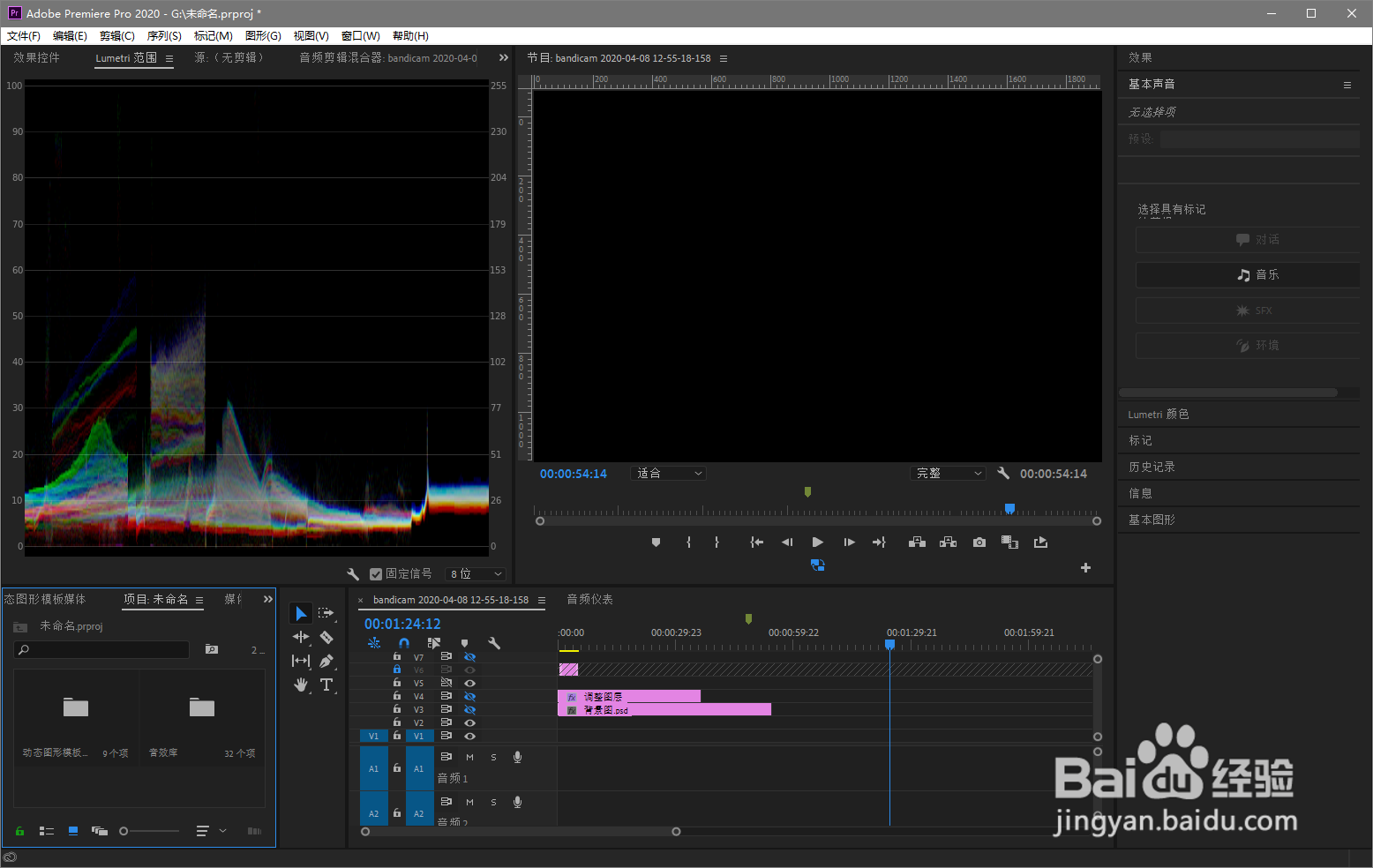The width and height of the screenshot is (1373, 868).
Task: Toggle timeline snapping magnet
Action: point(404,643)
